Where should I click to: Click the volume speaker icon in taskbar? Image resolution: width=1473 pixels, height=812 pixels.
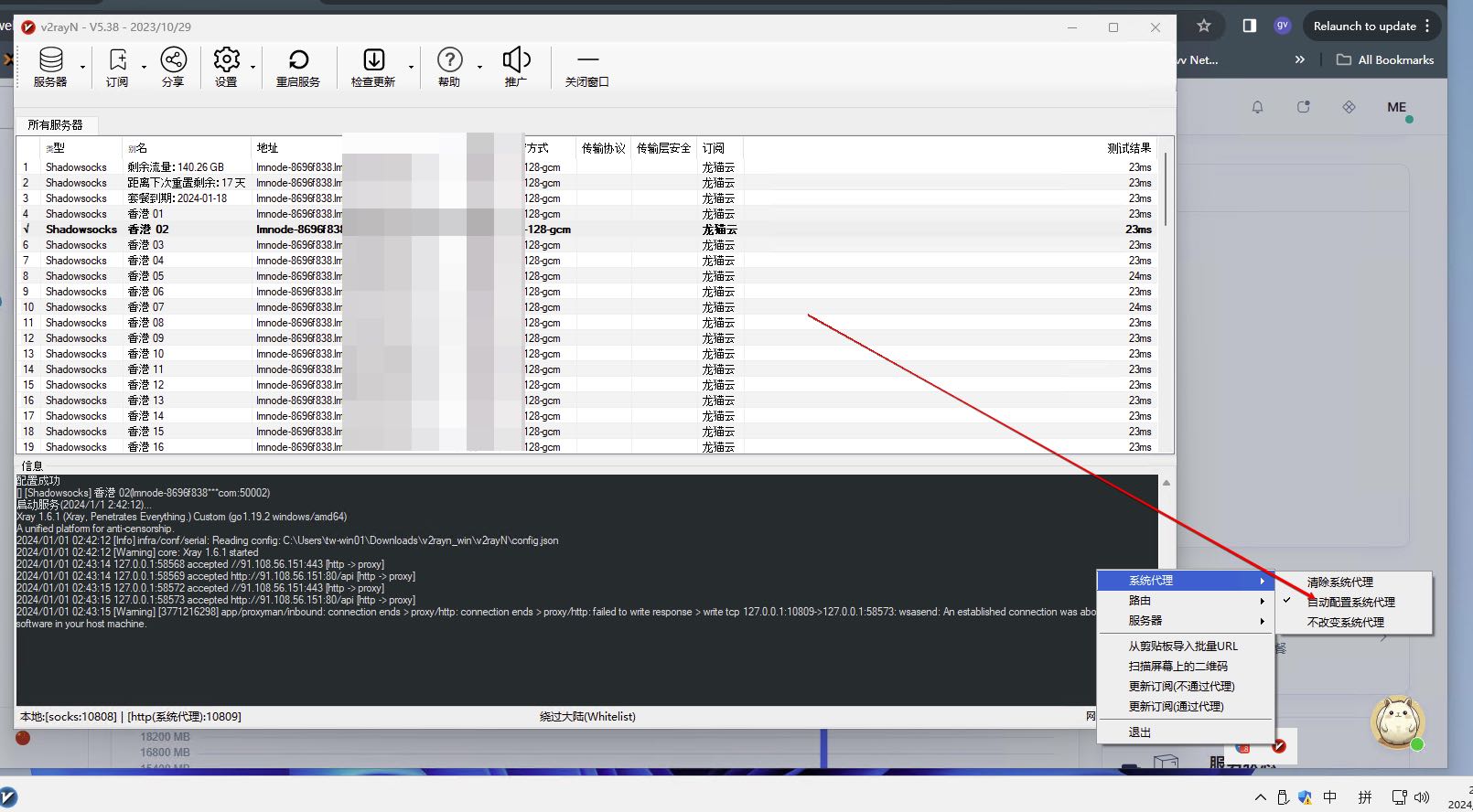[1421, 797]
